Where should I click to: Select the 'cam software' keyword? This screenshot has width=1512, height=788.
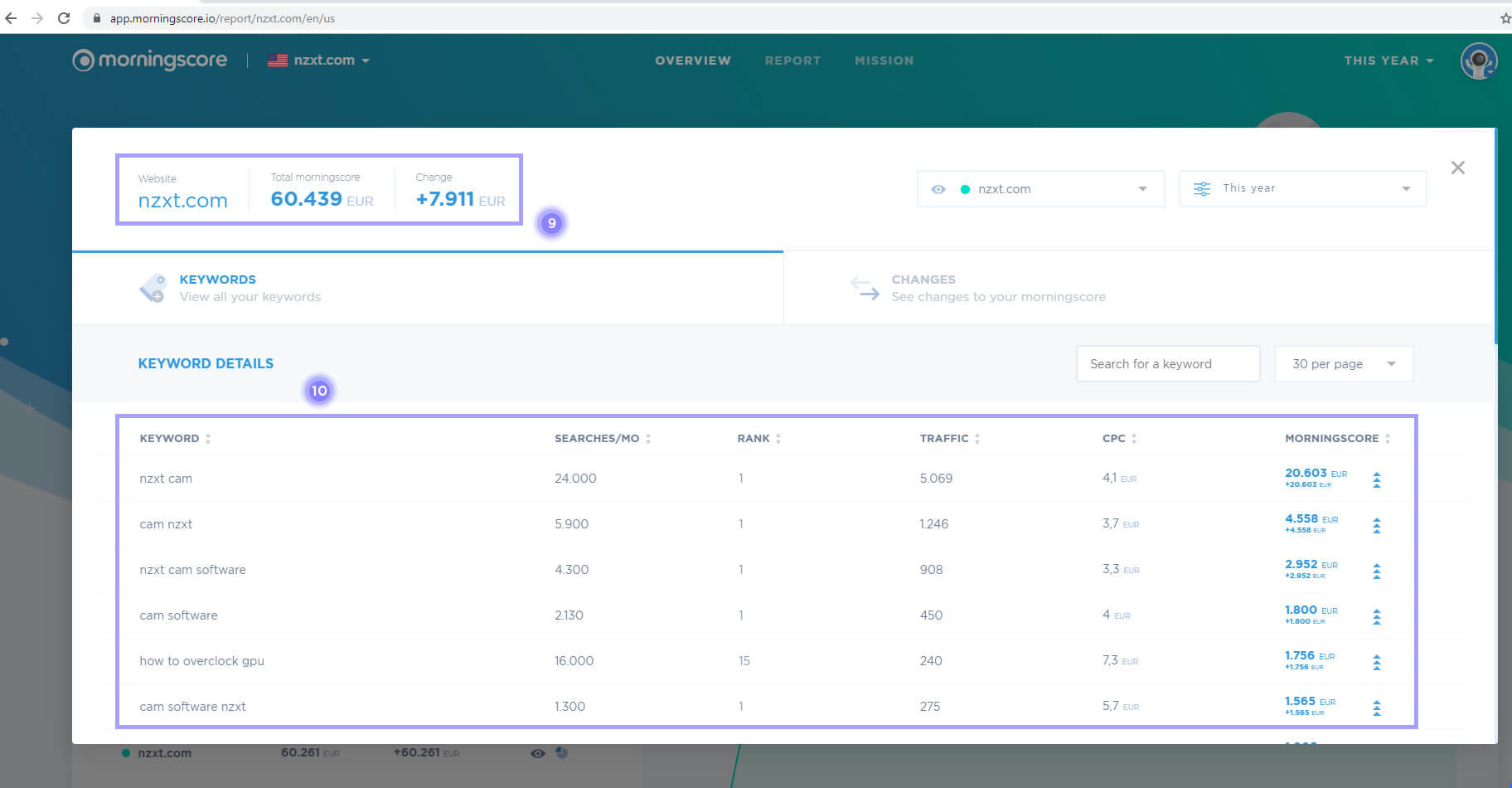tap(178, 615)
